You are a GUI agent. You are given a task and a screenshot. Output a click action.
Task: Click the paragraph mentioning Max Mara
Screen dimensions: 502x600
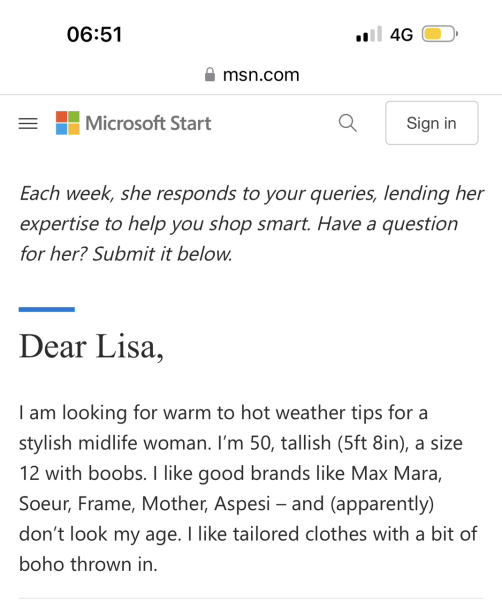click(x=248, y=488)
